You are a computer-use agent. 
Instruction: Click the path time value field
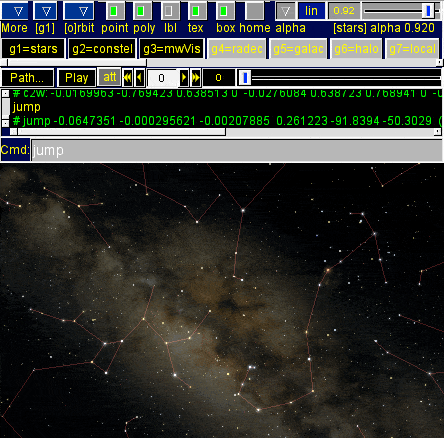coord(219,78)
